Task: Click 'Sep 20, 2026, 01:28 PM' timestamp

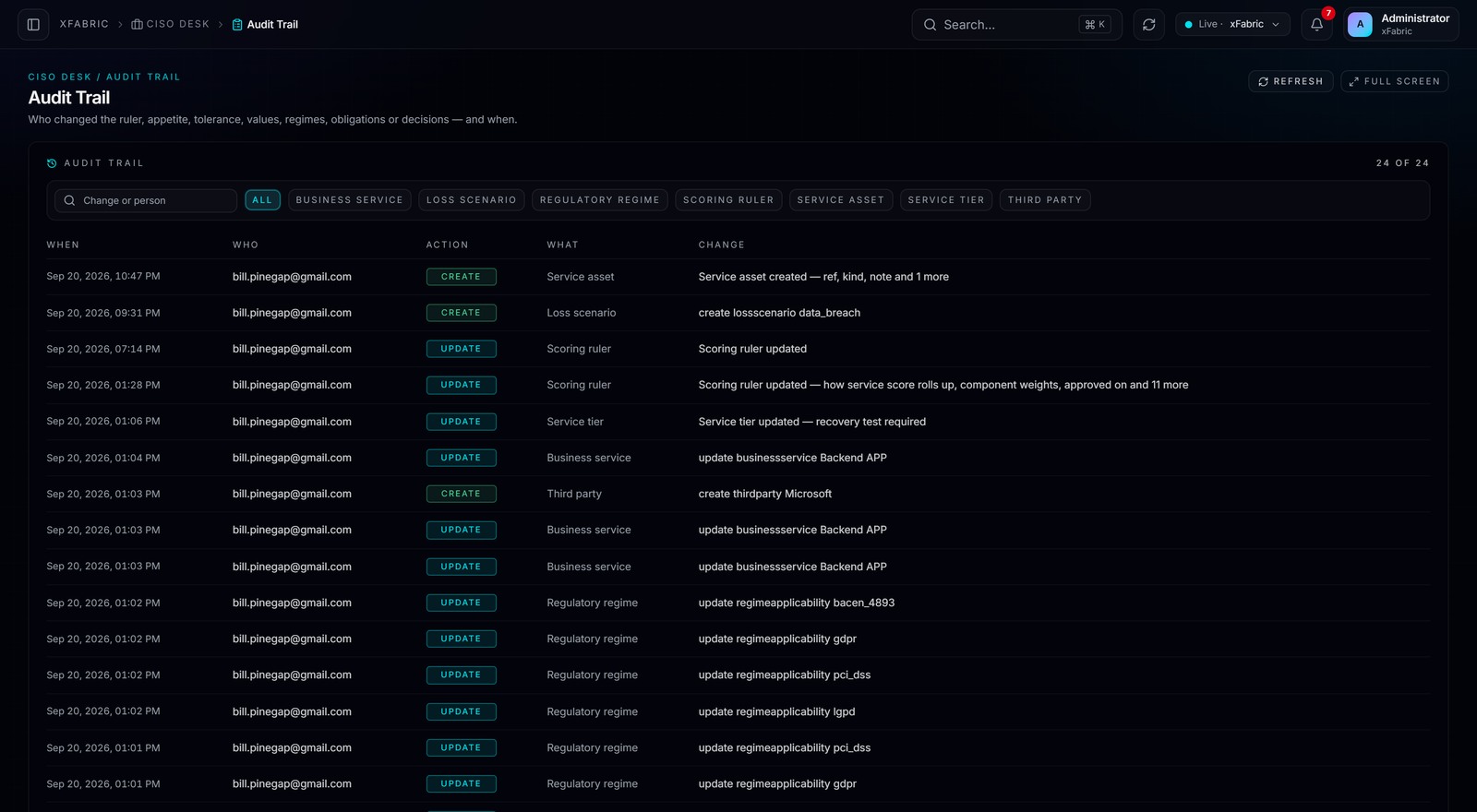Action: pyautogui.click(x=103, y=386)
